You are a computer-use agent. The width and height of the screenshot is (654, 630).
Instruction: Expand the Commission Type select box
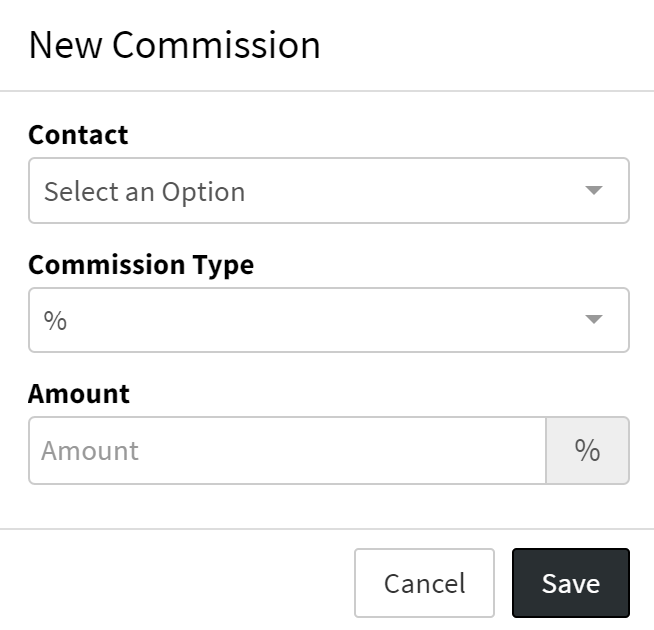[328, 320]
